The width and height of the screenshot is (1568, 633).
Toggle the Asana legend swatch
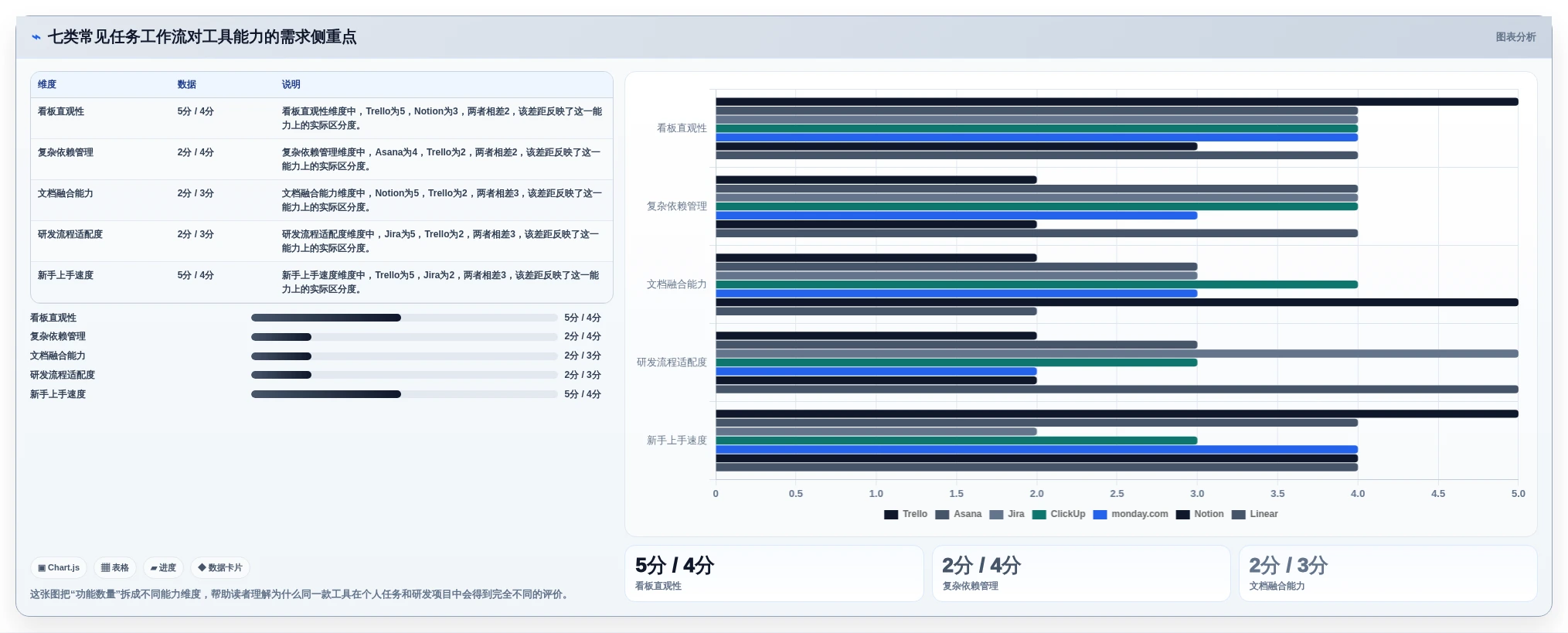click(x=942, y=514)
